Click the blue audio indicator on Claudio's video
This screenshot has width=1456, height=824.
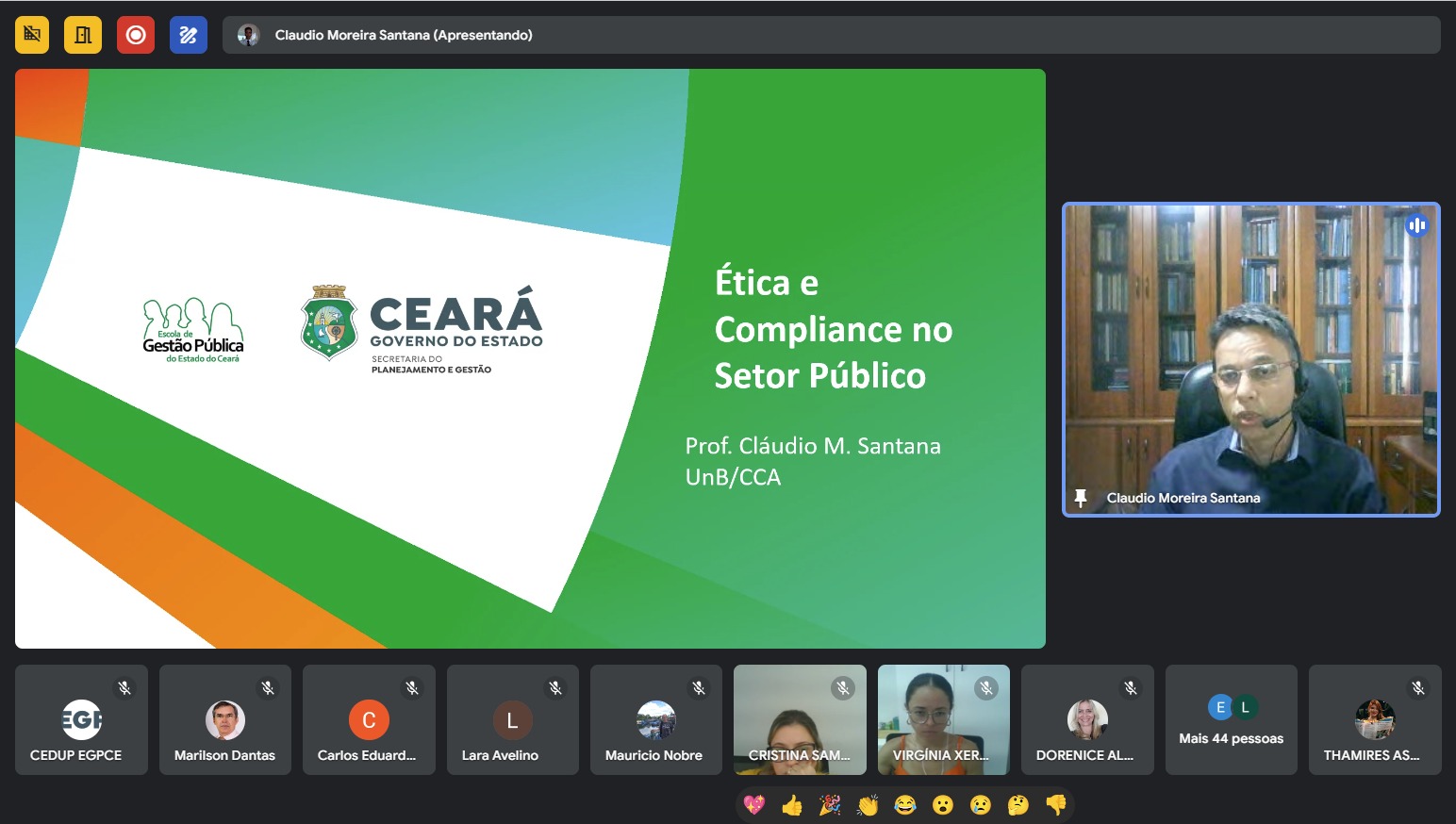coord(1416,225)
